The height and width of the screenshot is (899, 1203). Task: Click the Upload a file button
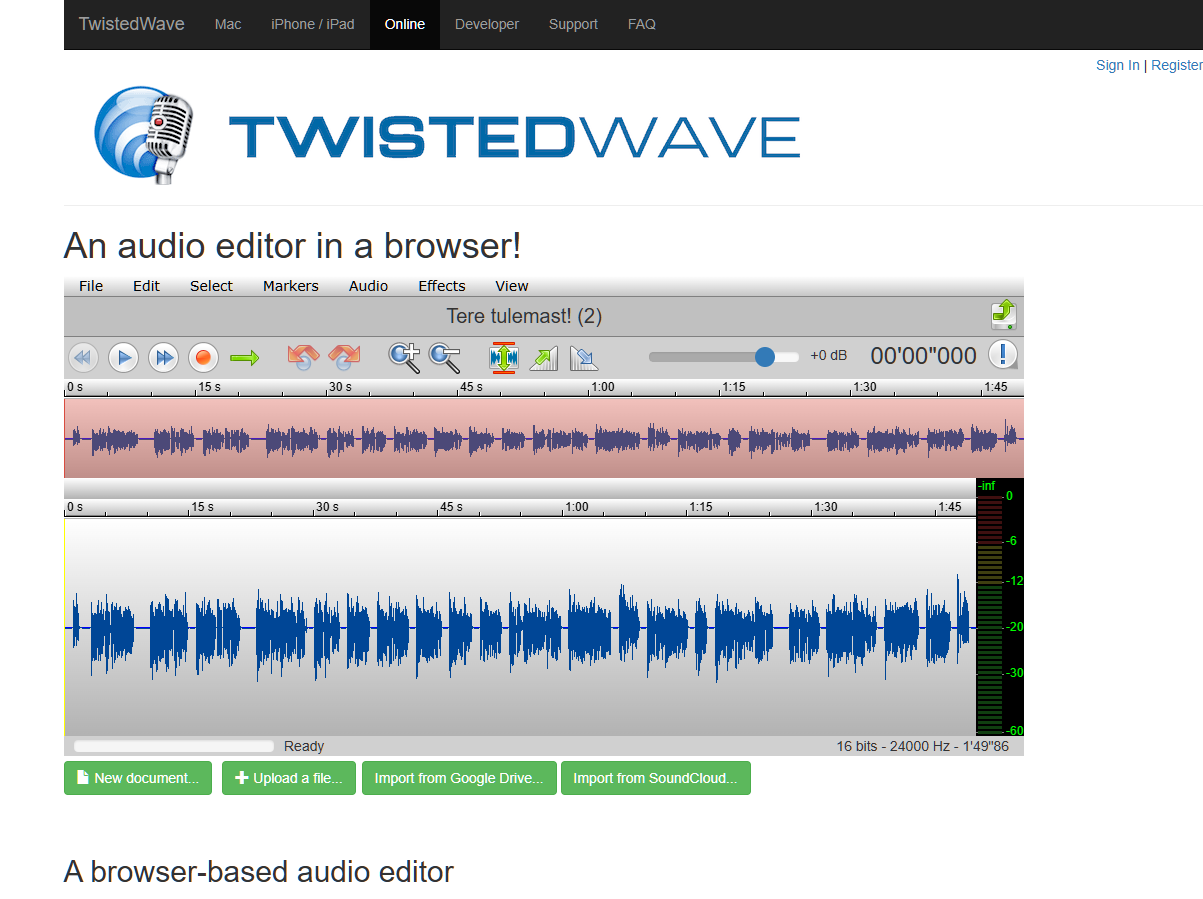289,778
